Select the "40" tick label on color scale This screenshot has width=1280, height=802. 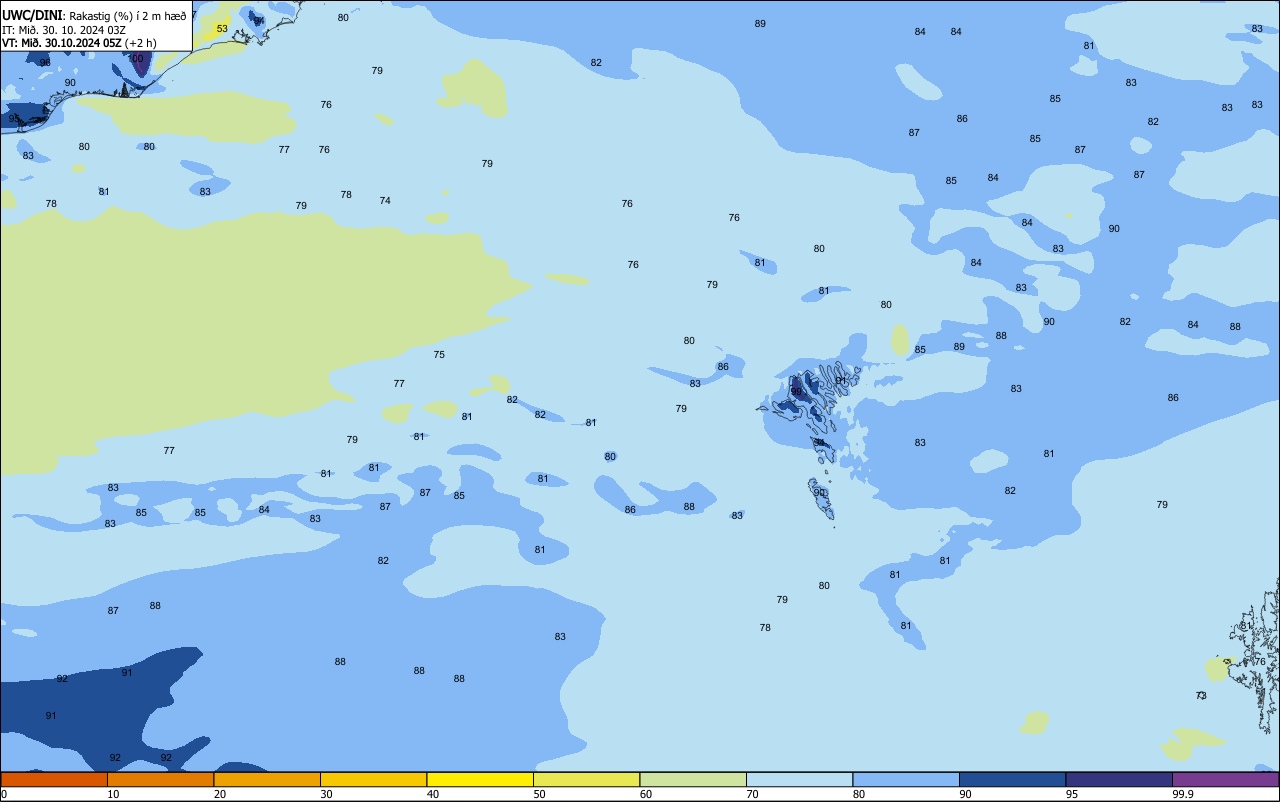point(433,794)
